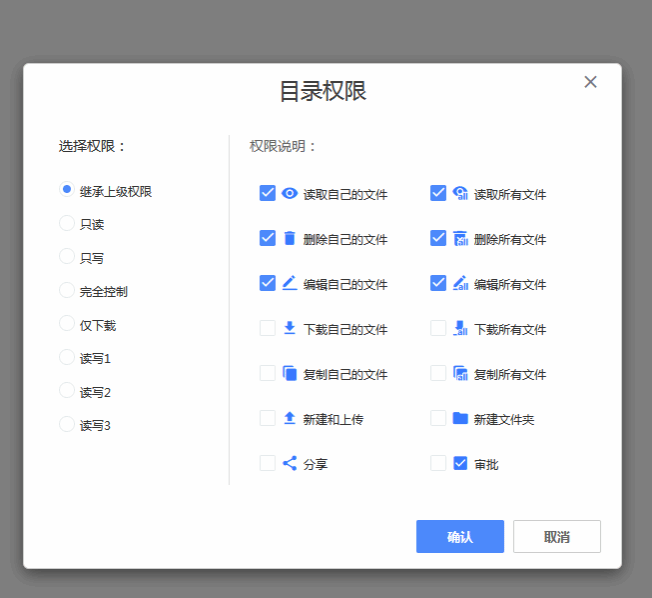Click the 完全控制 option label
652x598 pixels.
point(104,291)
